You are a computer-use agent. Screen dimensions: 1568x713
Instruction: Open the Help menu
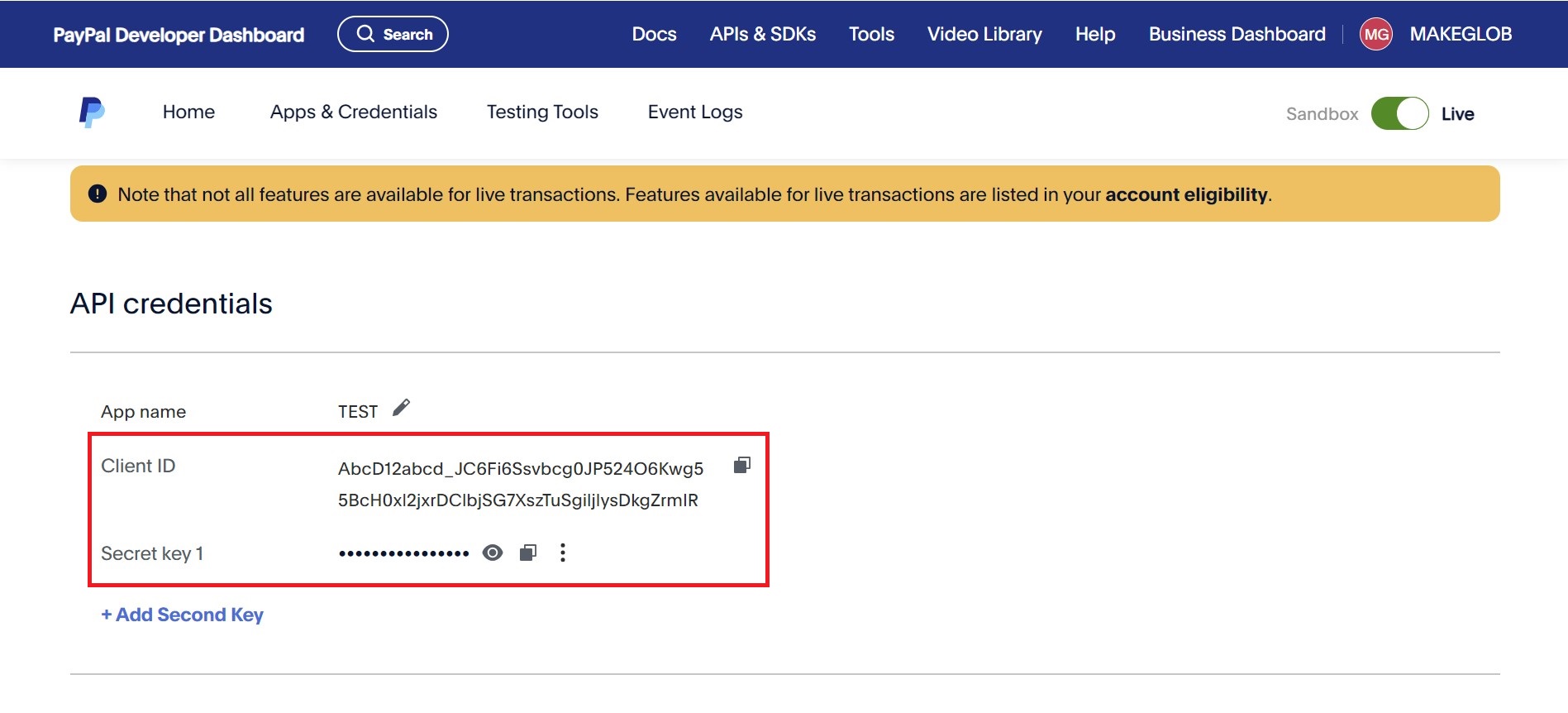(x=1095, y=34)
